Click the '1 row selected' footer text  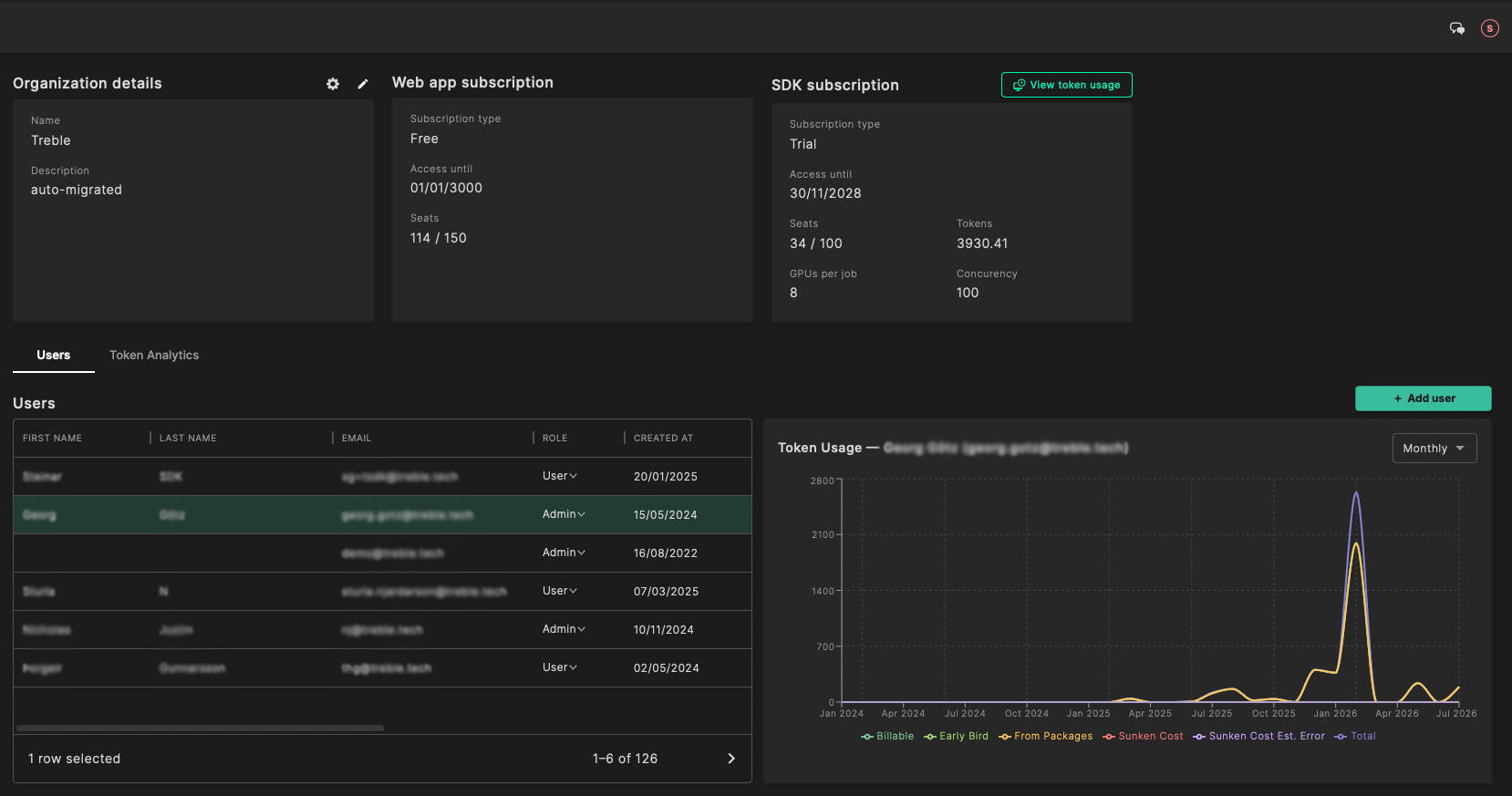(x=75, y=759)
